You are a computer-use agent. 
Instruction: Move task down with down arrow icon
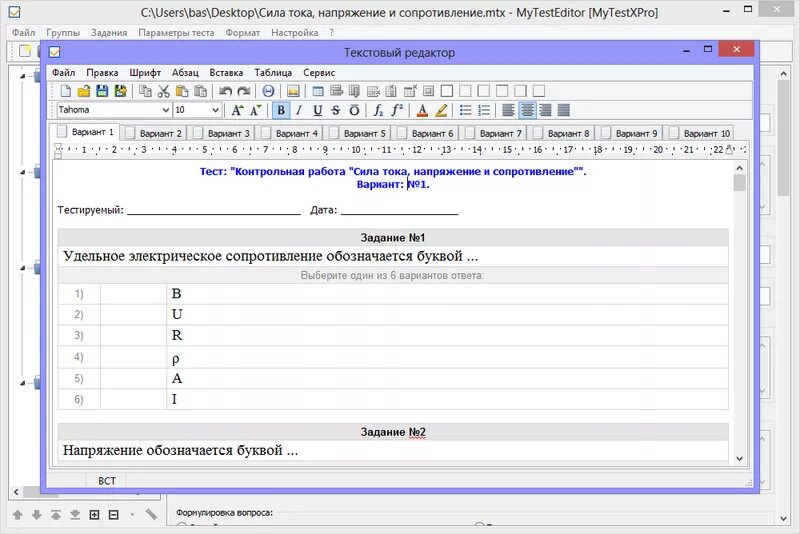[37, 515]
